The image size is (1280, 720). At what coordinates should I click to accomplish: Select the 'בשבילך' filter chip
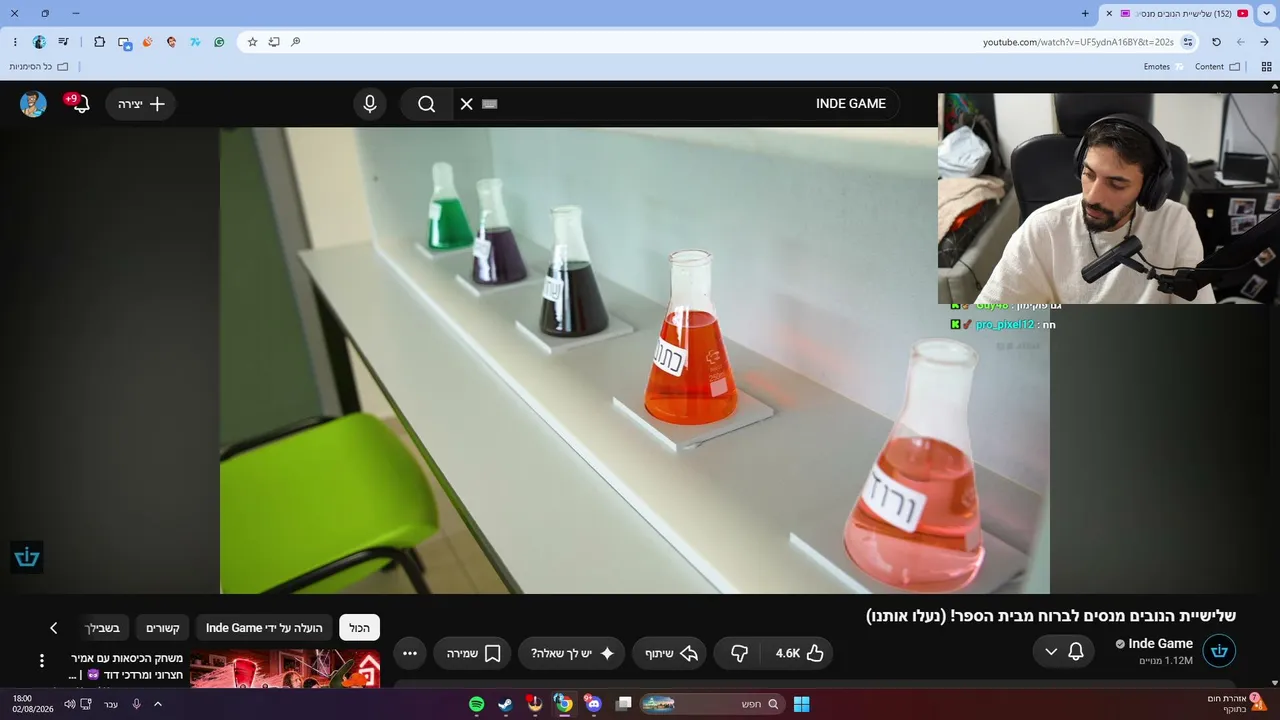coord(103,628)
